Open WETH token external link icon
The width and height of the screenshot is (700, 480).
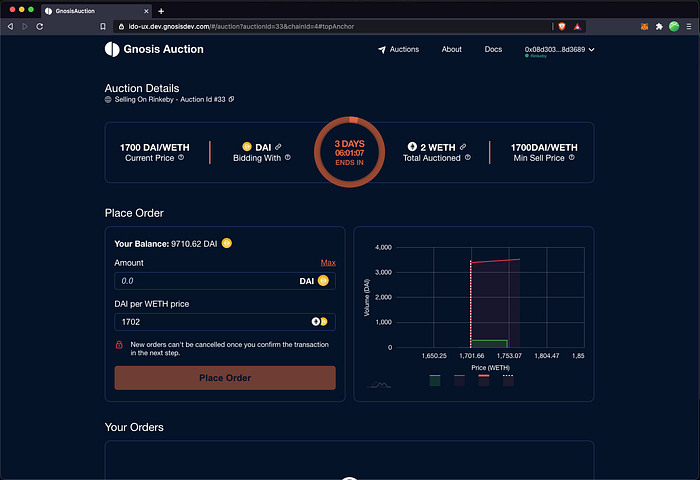(463, 146)
